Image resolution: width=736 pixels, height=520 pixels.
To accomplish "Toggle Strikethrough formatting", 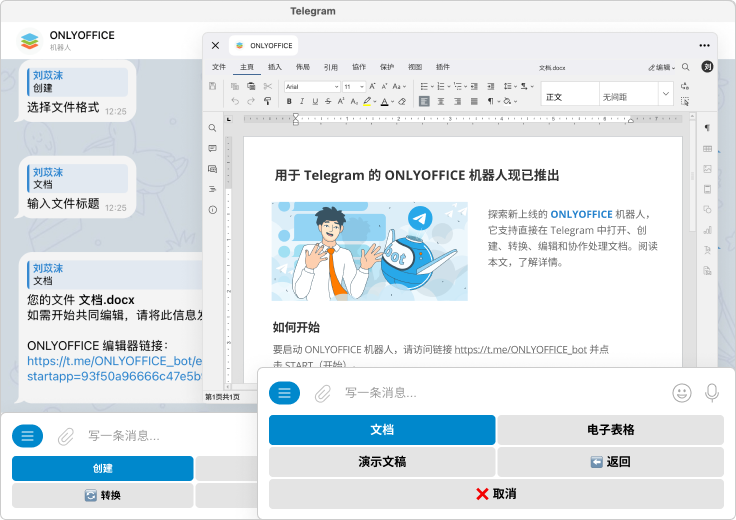I will pos(328,101).
